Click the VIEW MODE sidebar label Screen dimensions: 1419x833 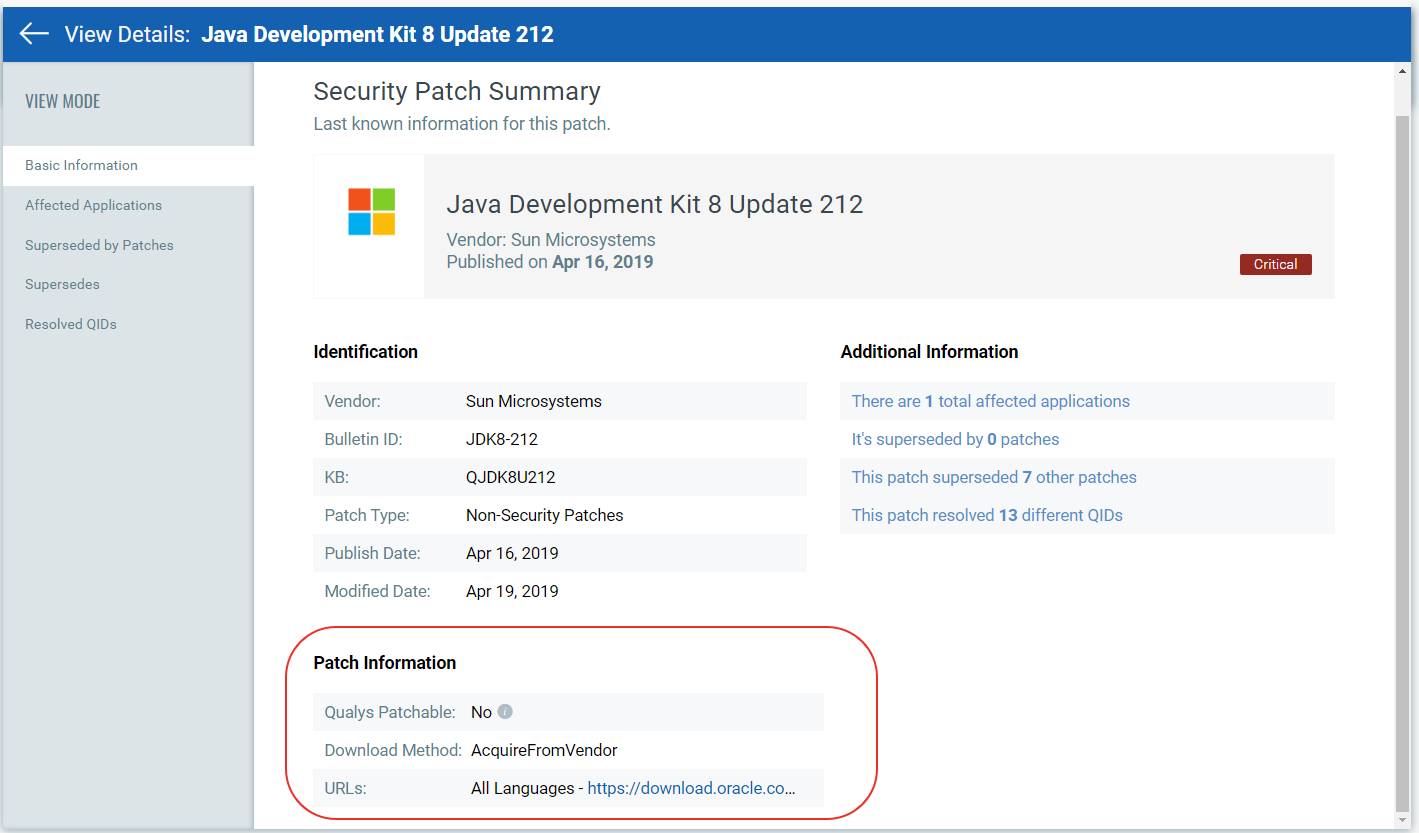click(x=63, y=101)
